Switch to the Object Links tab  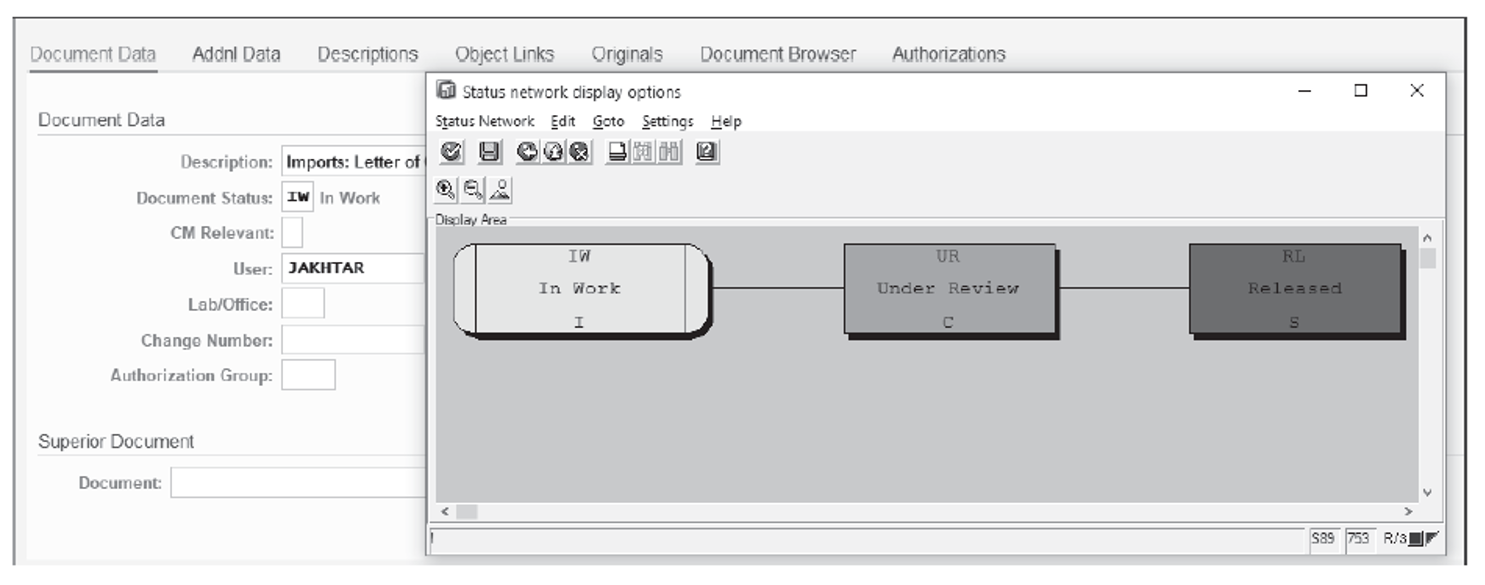[505, 54]
